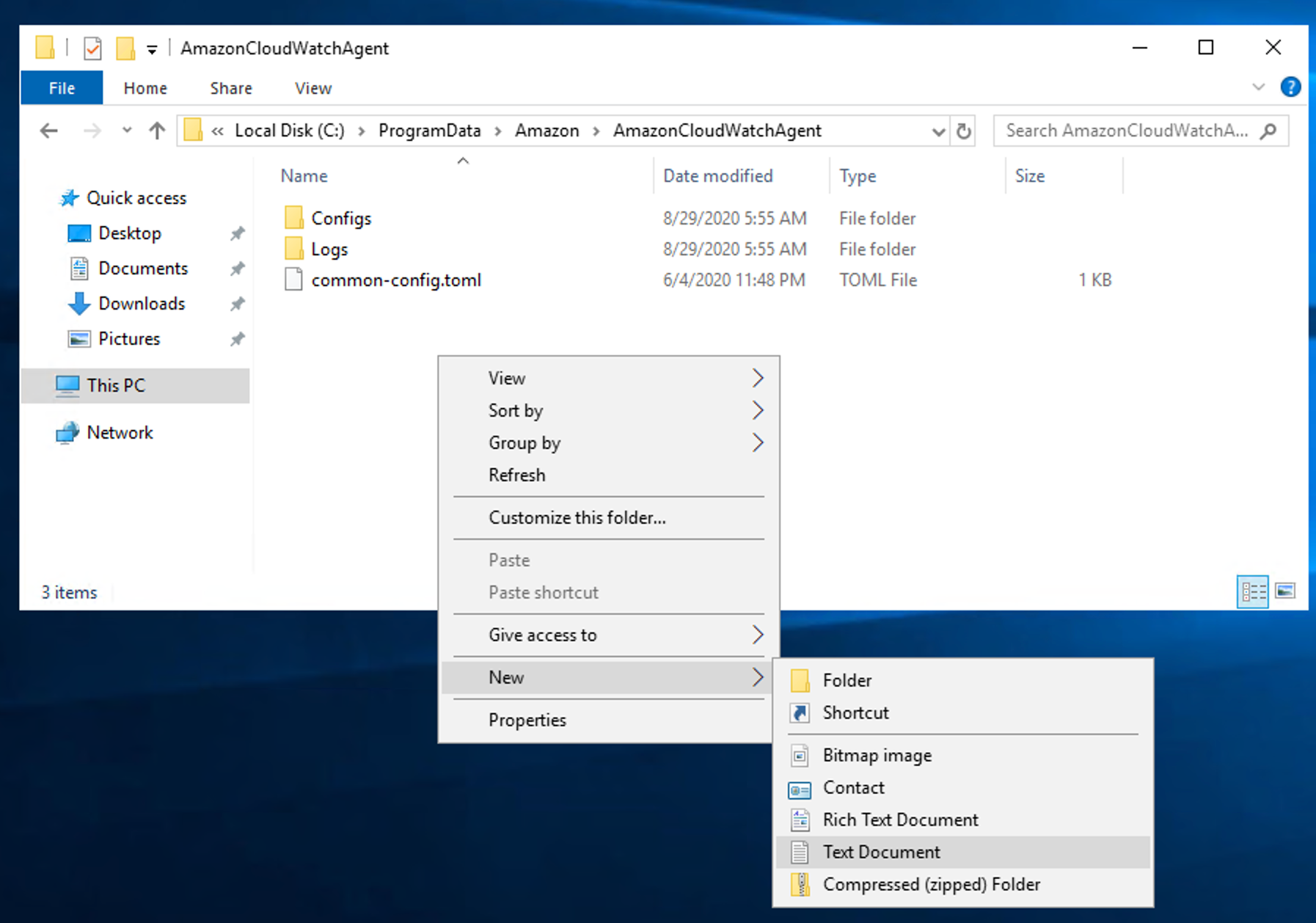
Task: Create a new Contact
Action: pos(963,787)
